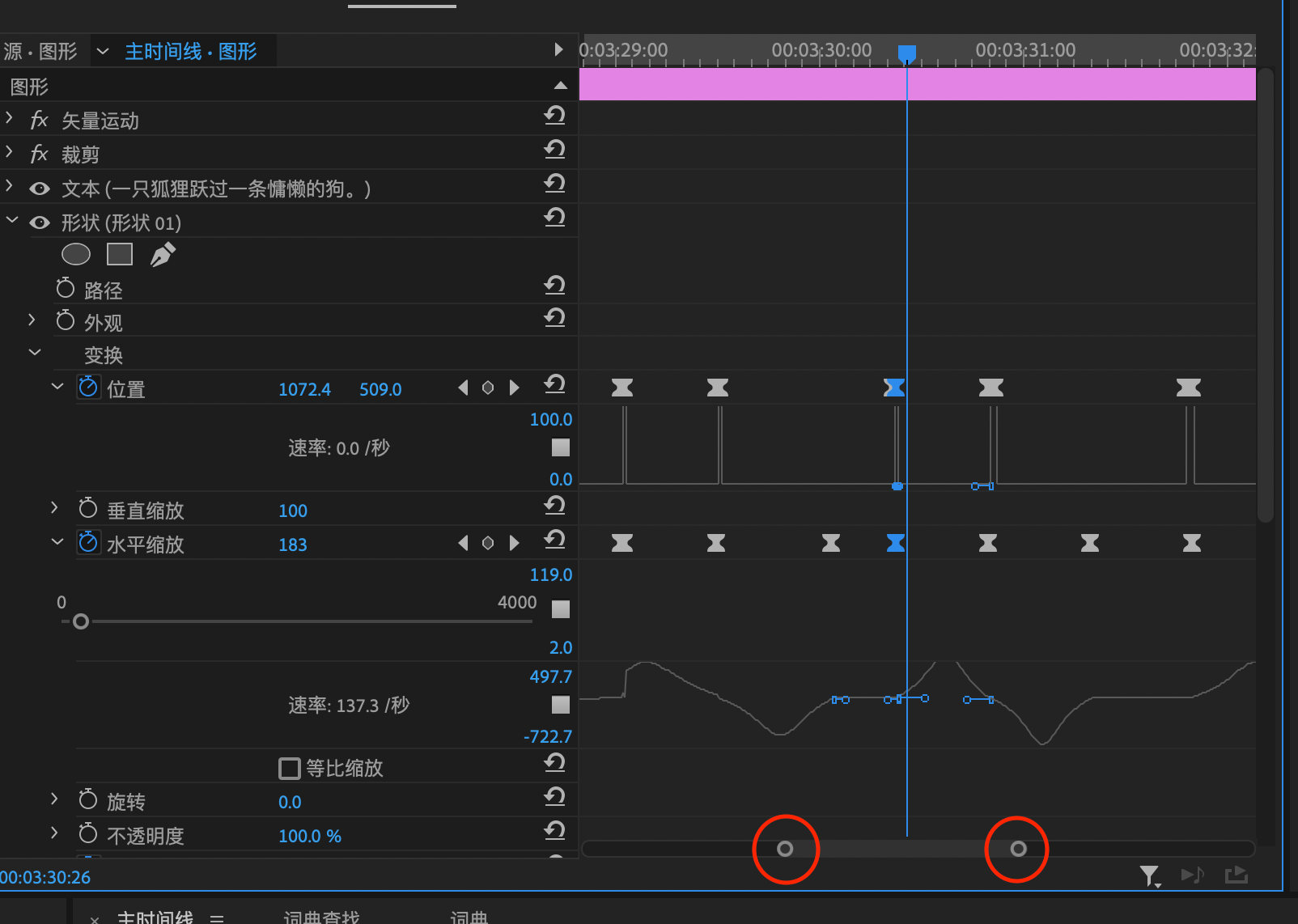Select the Pen tool for the shape
Screen dimensions: 1298x924
pos(162,253)
